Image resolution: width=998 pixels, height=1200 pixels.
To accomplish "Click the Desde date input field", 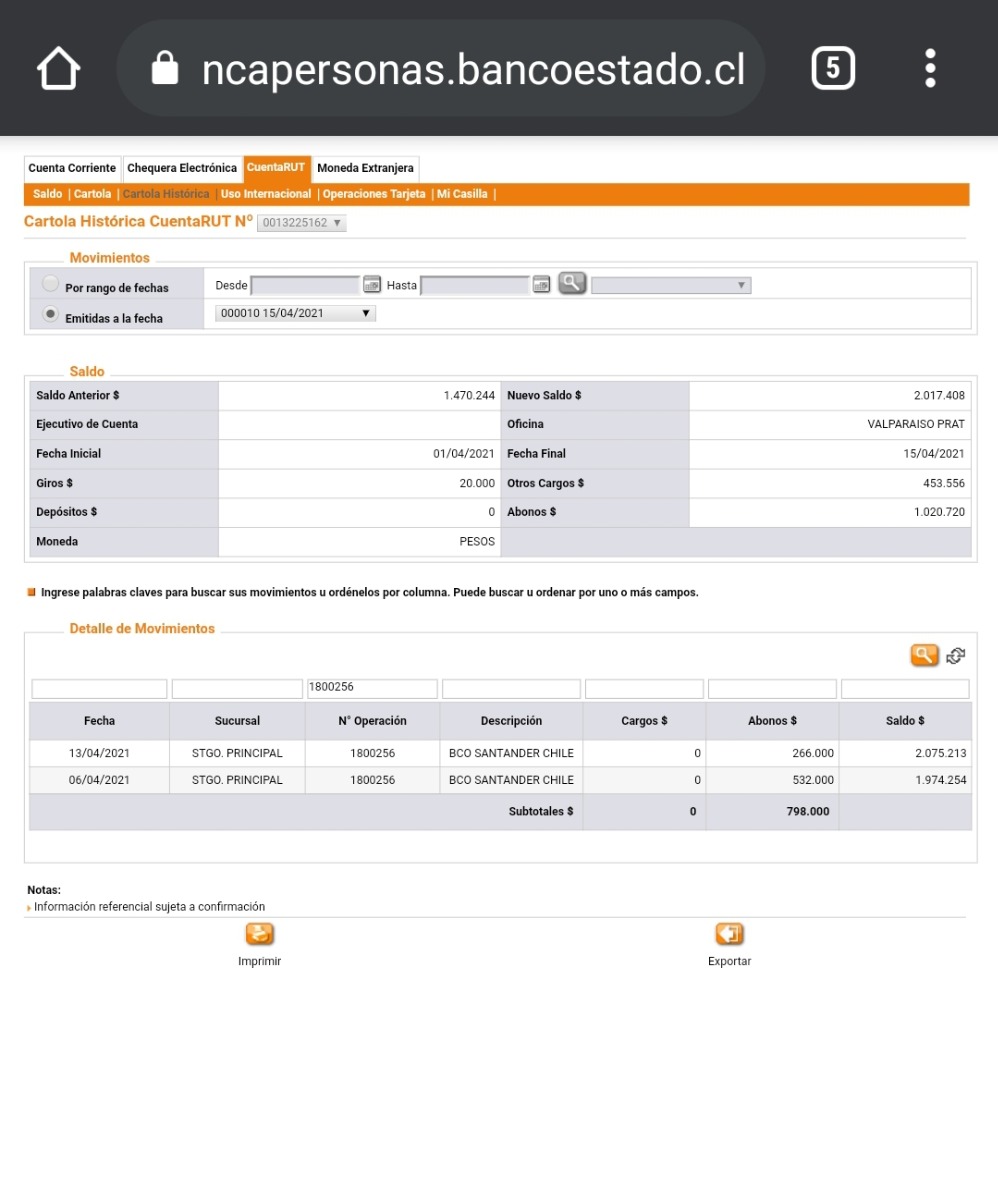I will tap(305, 285).
